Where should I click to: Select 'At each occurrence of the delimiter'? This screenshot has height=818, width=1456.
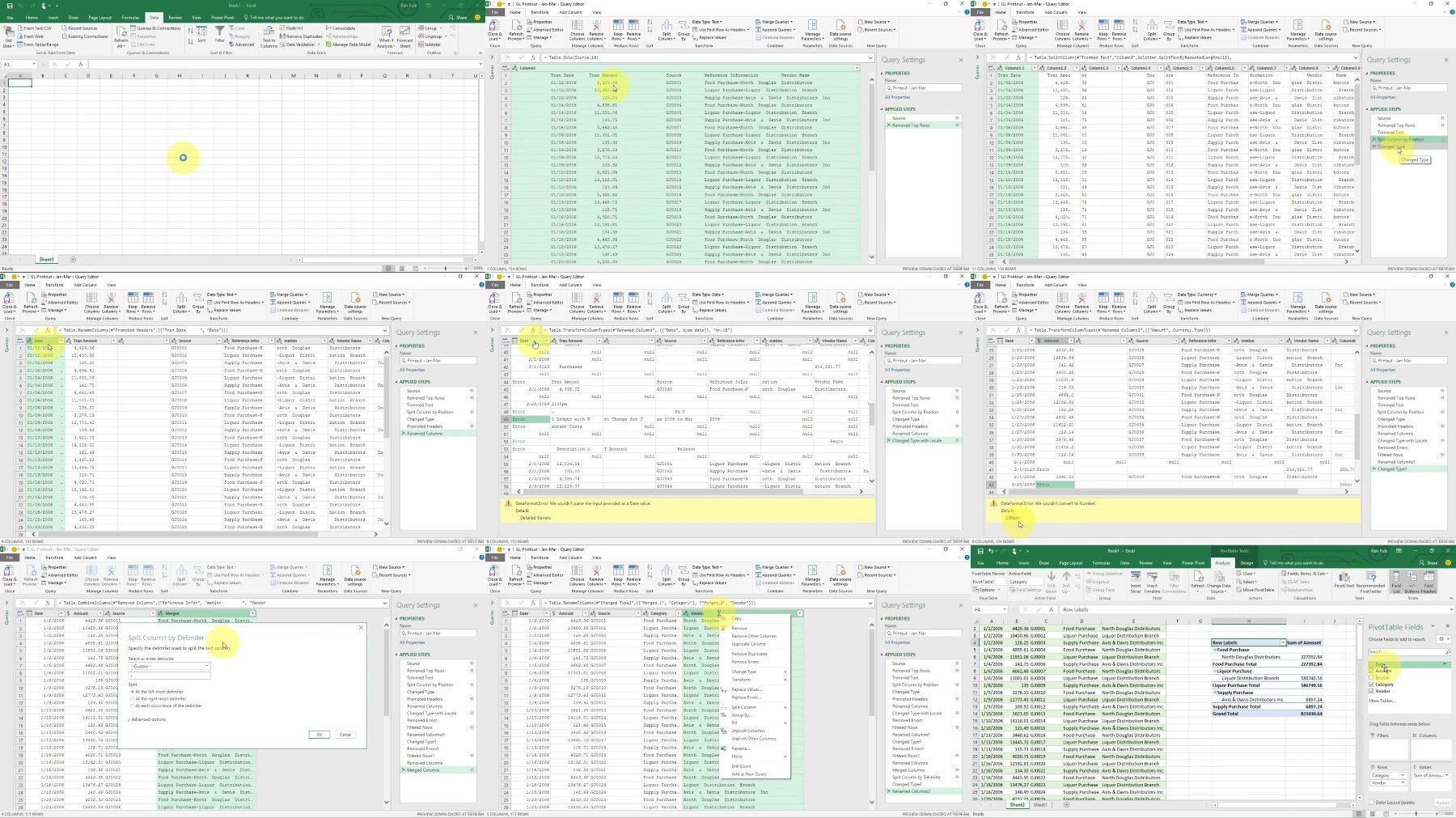[x=132, y=706]
